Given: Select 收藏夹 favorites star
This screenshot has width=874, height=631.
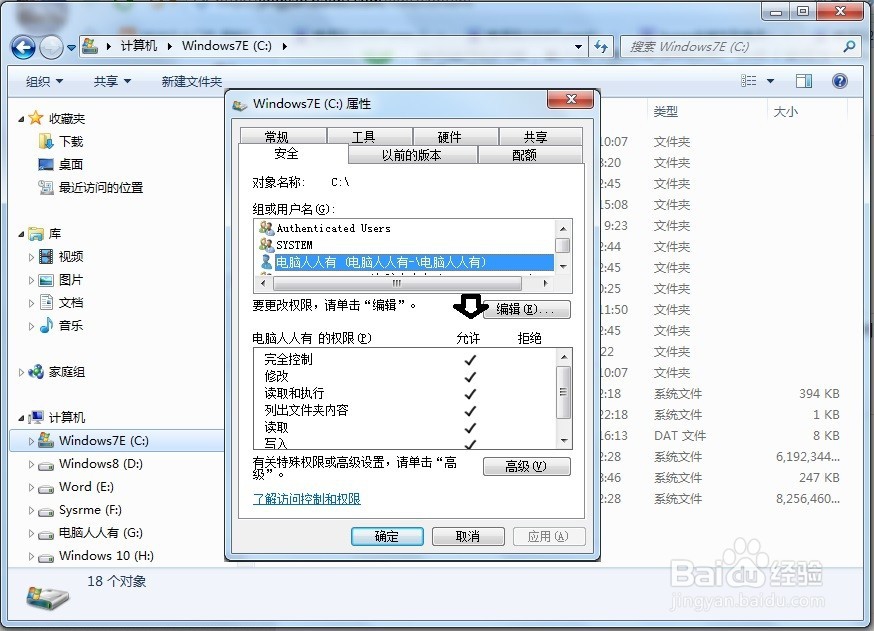Looking at the screenshot, I should pyautogui.click(x=36, y=118).
